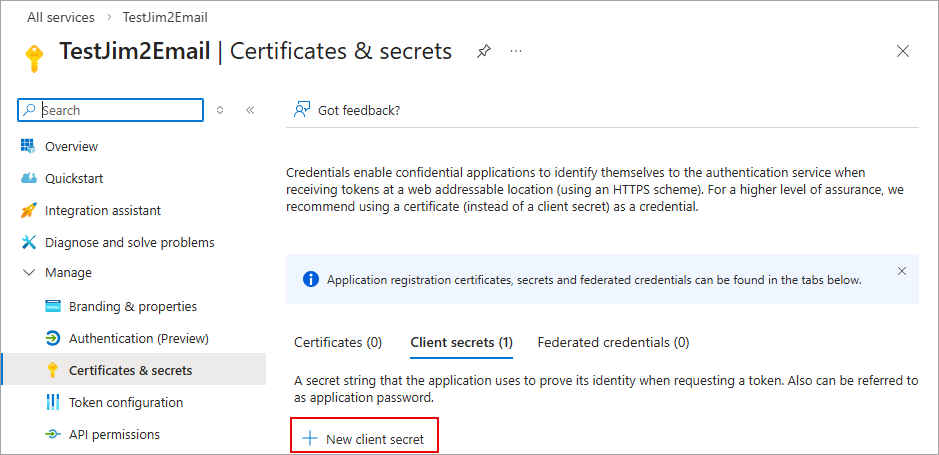Viewport: 939px width, 455px height.
Task: Switch to the Federated credentials (0) tab
Action: pos(613,342)
